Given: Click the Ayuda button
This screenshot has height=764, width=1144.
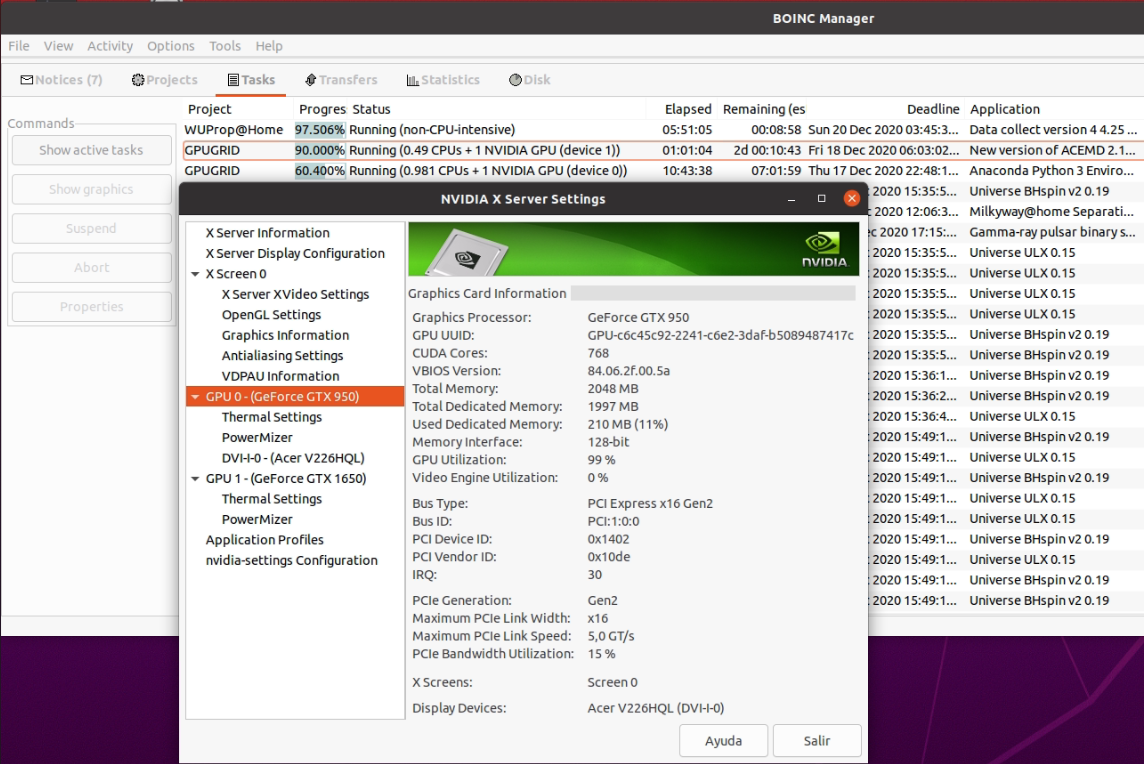Looking at the screenshot, I should pos(723,741).
